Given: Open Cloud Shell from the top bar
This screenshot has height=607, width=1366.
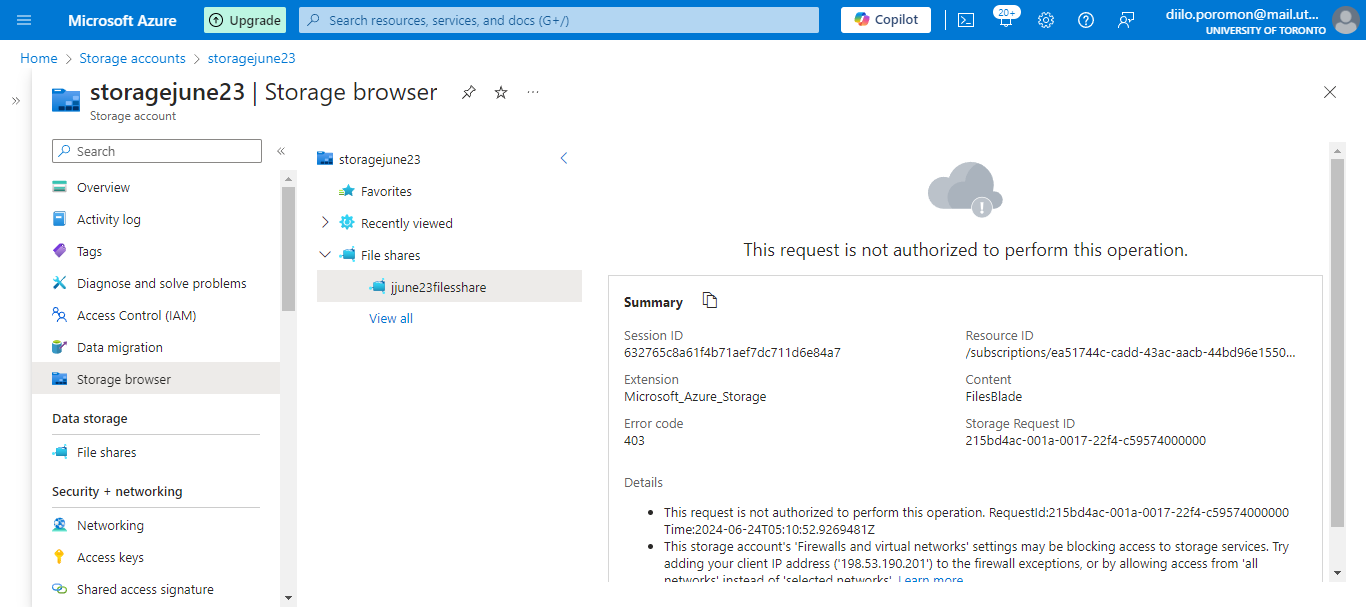Looking at the screenshot, I should coord(966,20).
